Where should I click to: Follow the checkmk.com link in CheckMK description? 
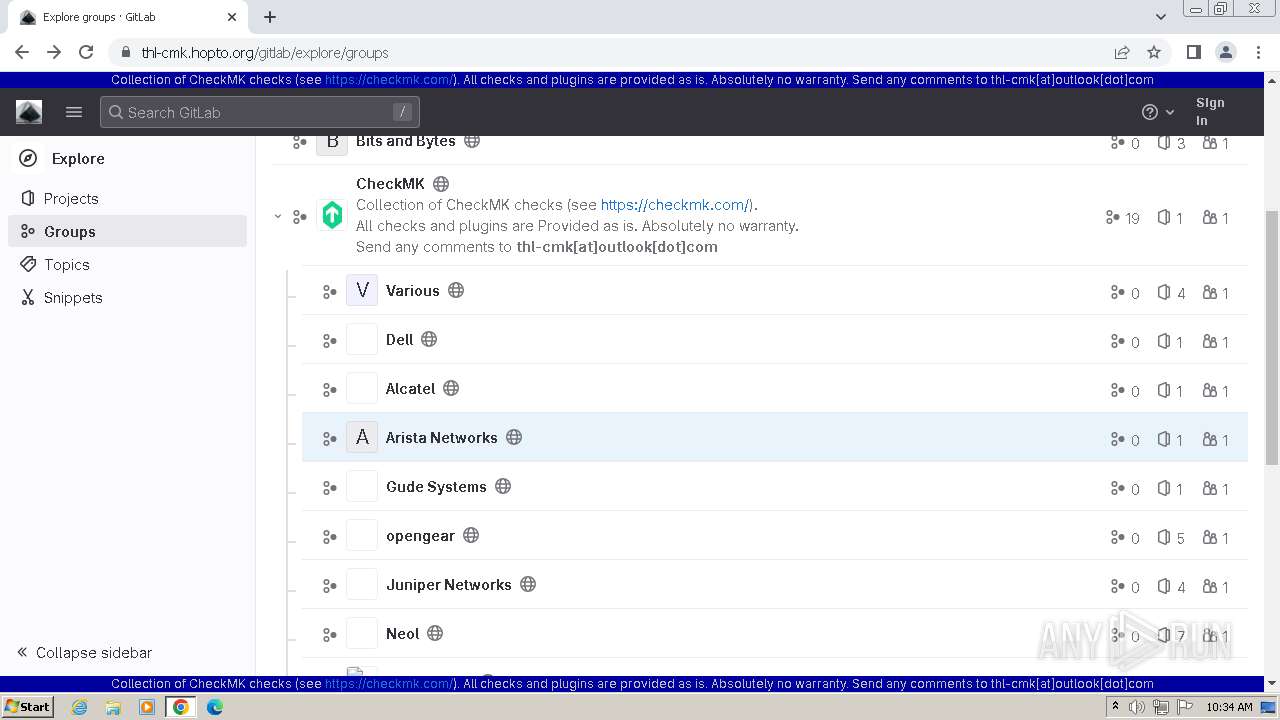tap(676, 204)
